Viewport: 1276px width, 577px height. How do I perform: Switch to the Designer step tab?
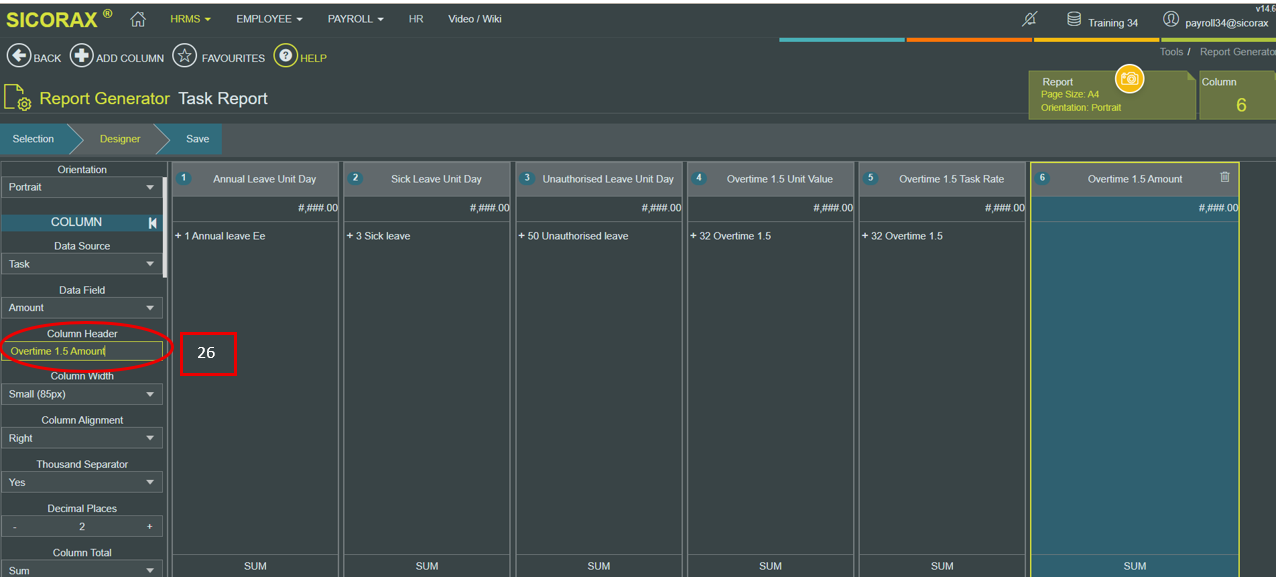pyautogui.click(x=120, y=139)
